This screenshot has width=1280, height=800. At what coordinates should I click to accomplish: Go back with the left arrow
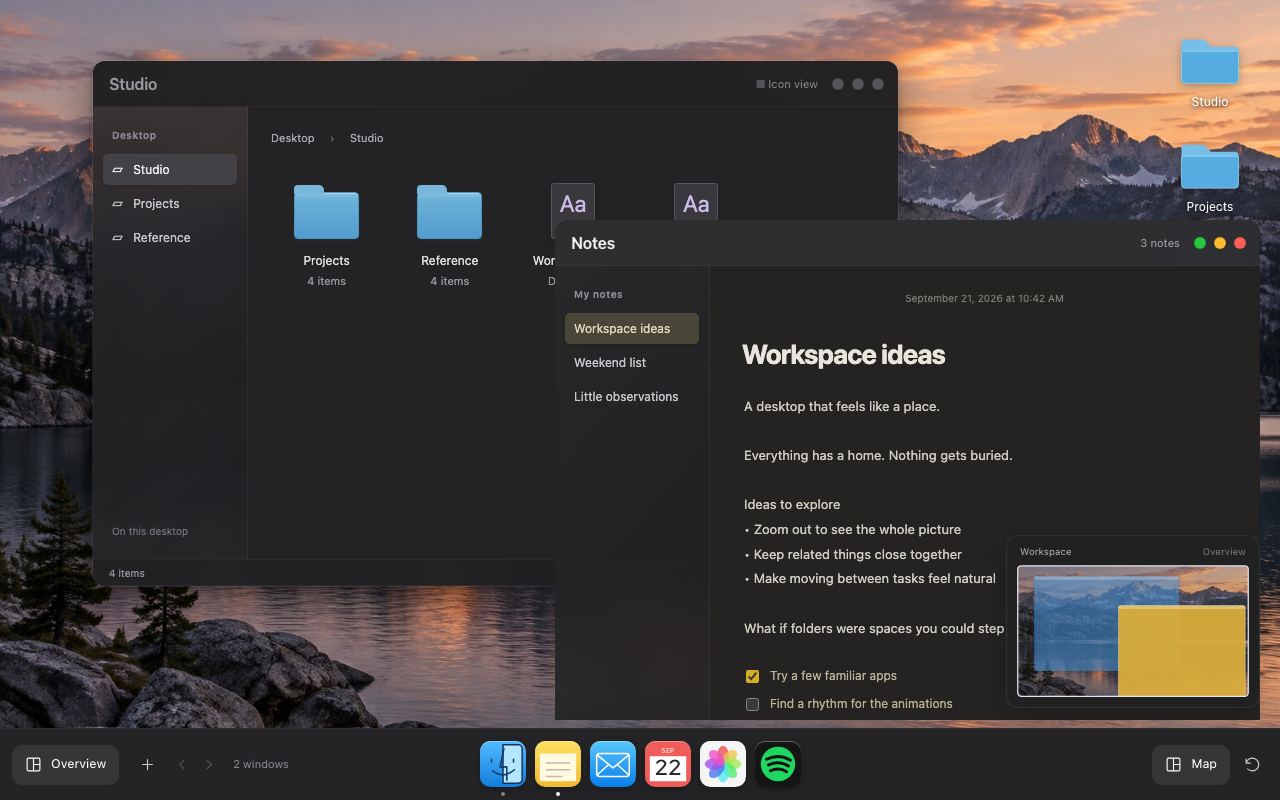click(182, 764)
